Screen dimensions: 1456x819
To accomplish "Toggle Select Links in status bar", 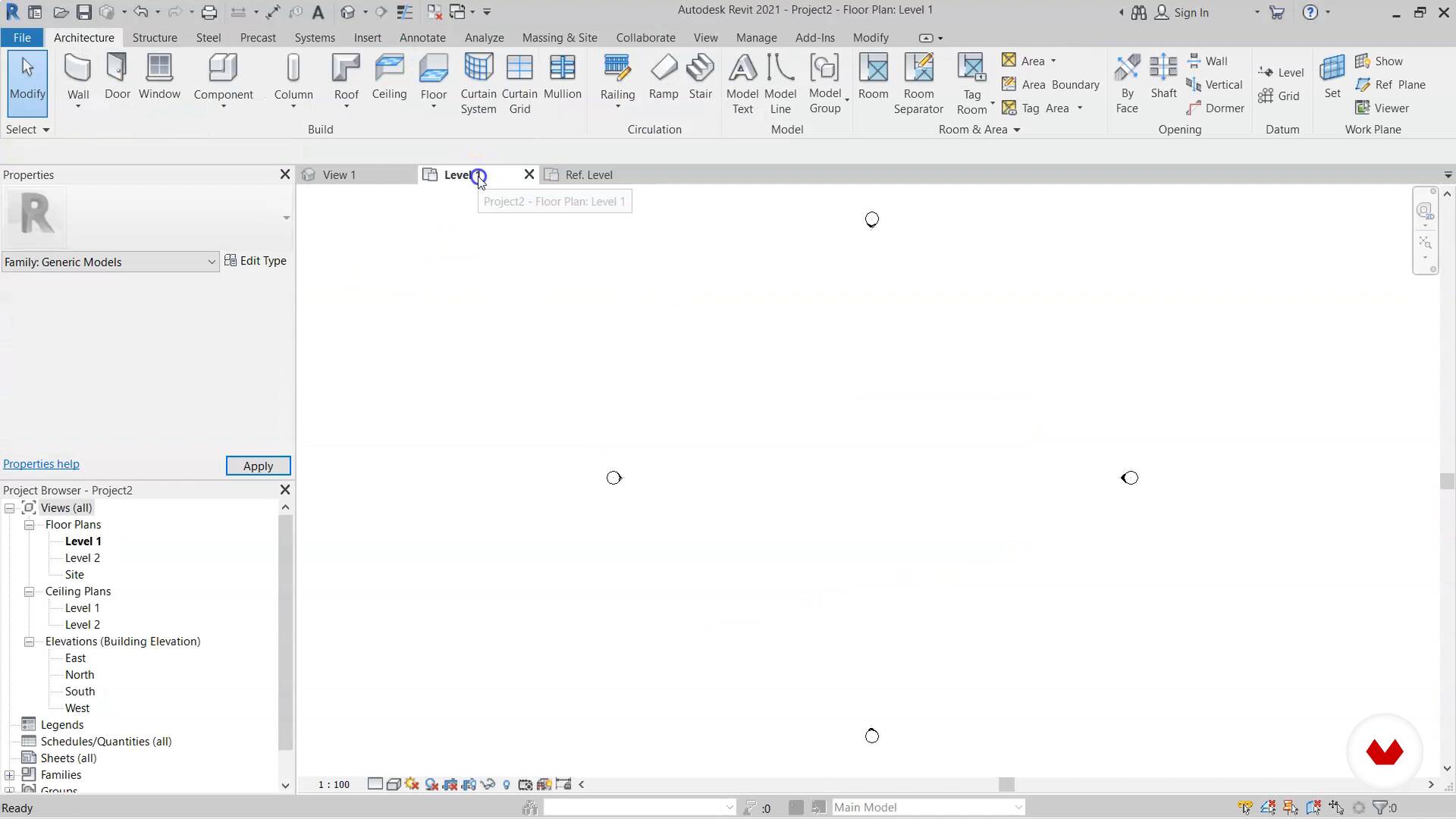I will point(1245,808).
